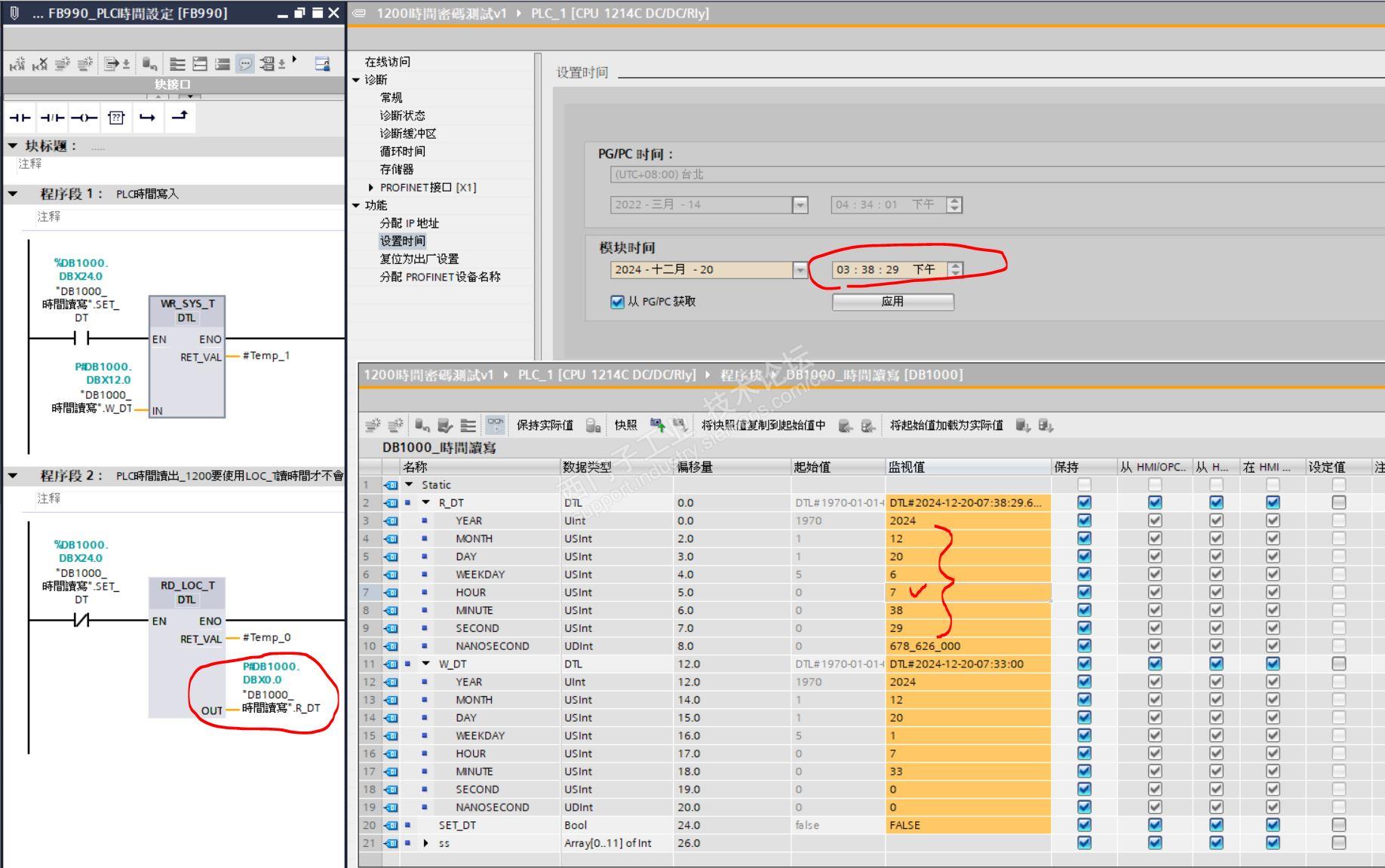The image size is (1385, 868).
Task: Select 分配 IP 地址 in the navigation tree
Action: 410,223
